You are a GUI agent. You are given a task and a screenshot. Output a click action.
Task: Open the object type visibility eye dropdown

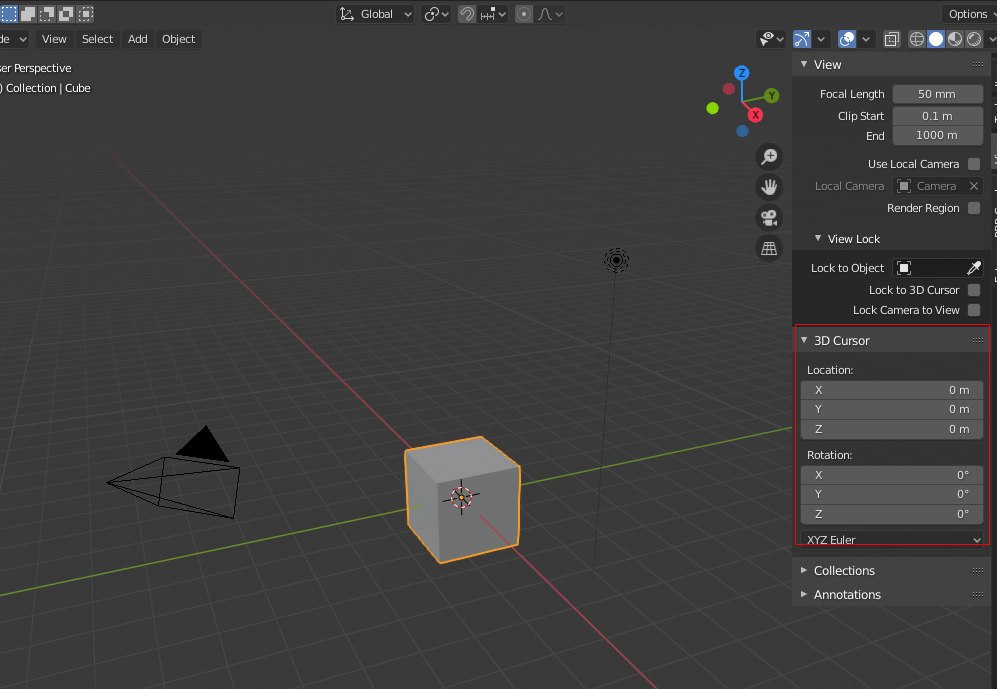771,39
